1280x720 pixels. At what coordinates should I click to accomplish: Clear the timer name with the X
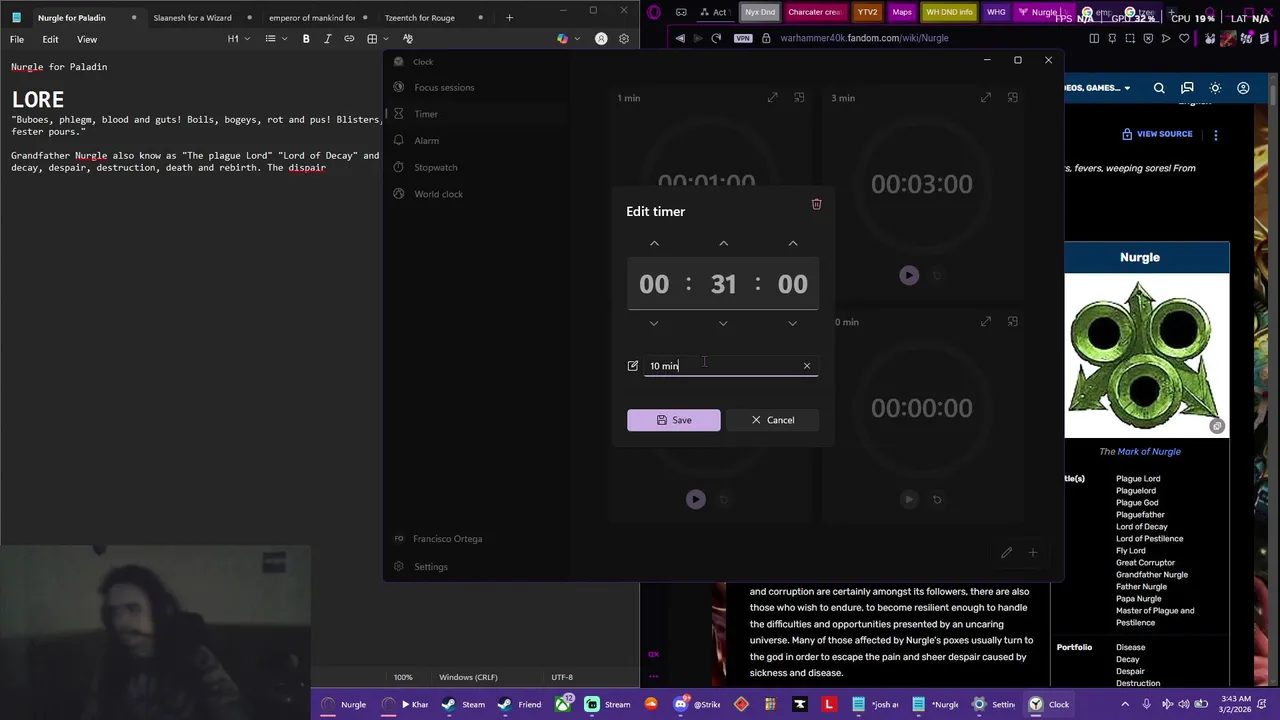(x=807, y=366)
